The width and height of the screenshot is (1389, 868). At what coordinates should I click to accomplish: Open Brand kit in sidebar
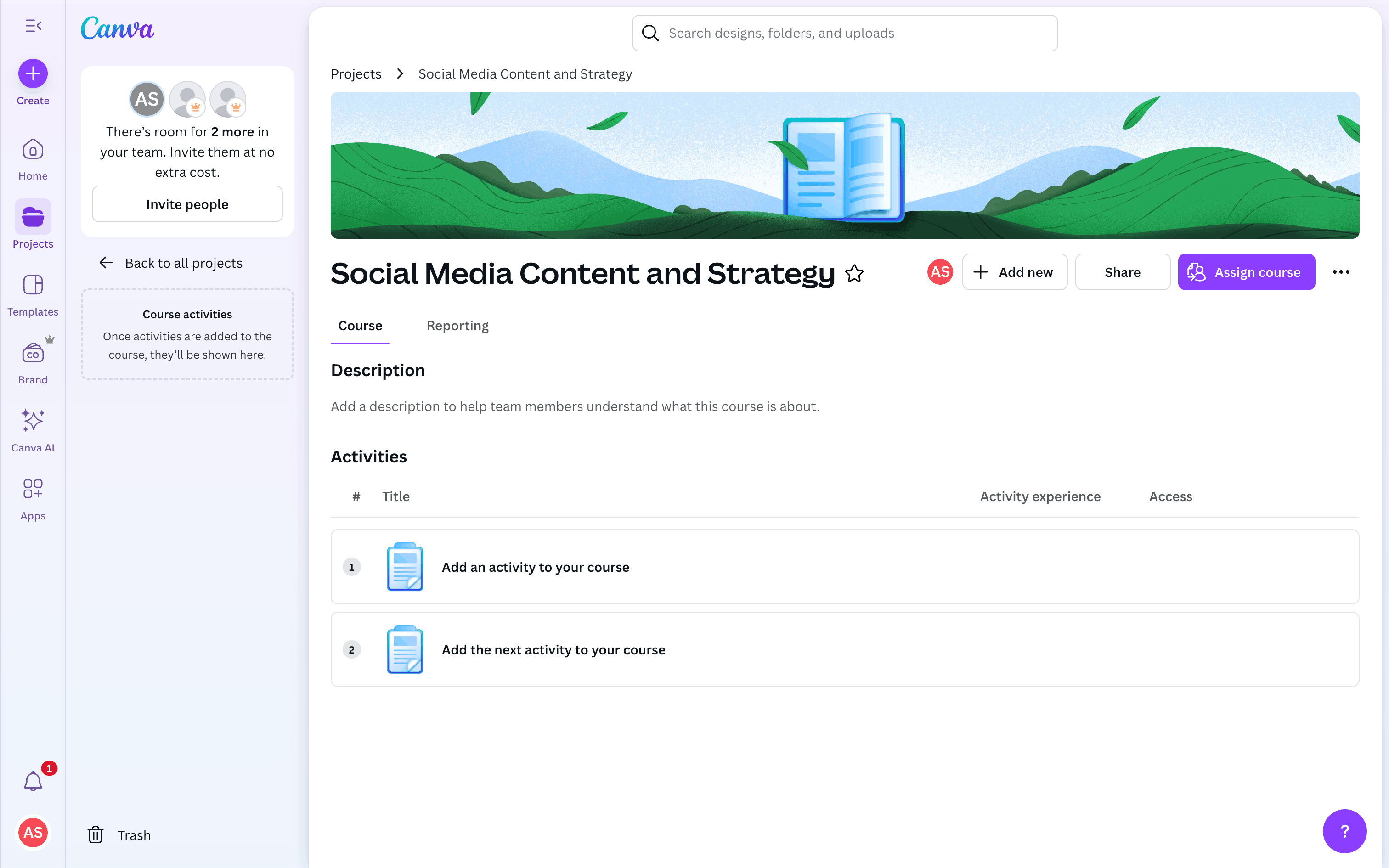[x=33, y=362]
